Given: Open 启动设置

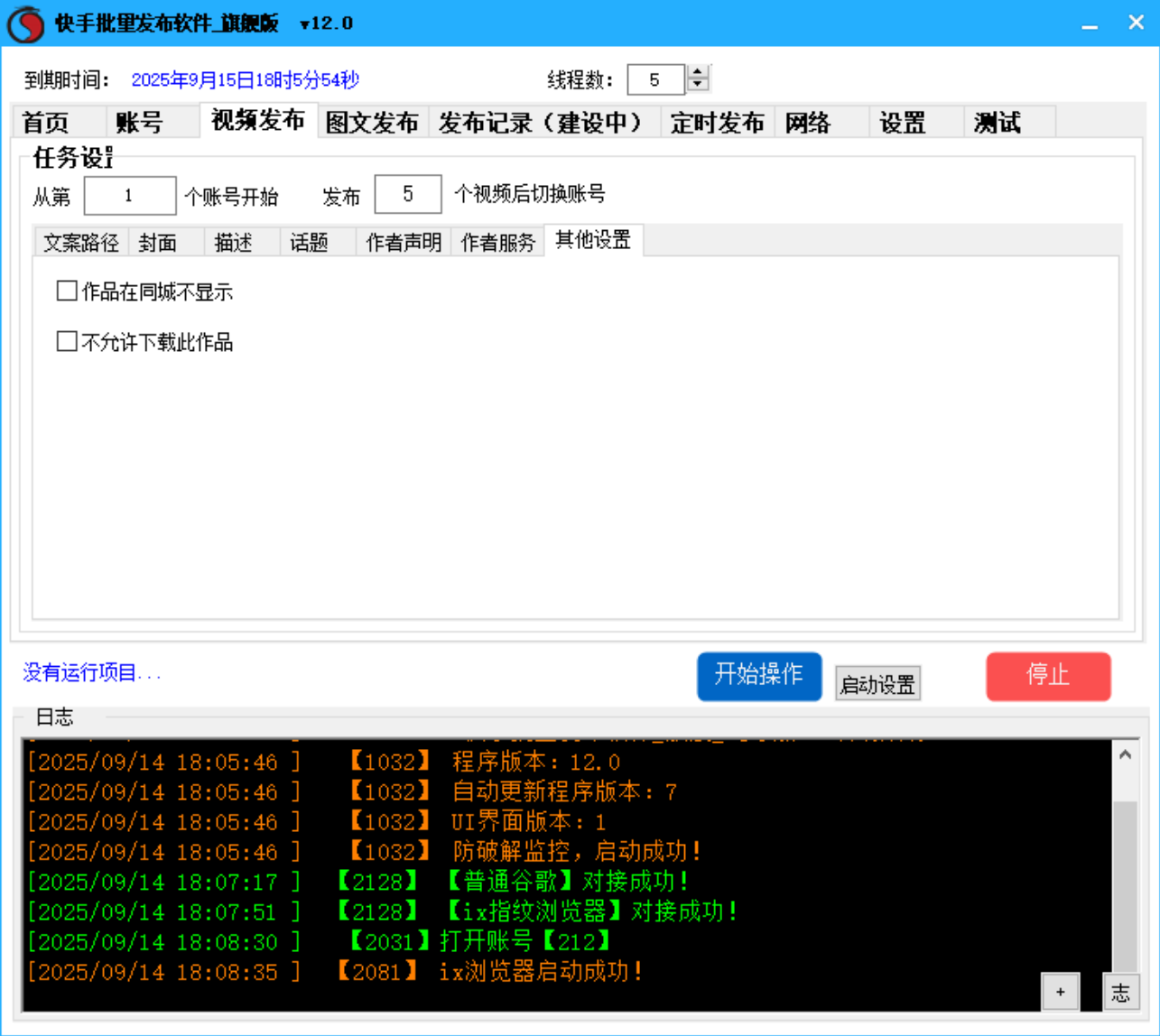Looking at the screenshot, I should (x=877, y=683).
